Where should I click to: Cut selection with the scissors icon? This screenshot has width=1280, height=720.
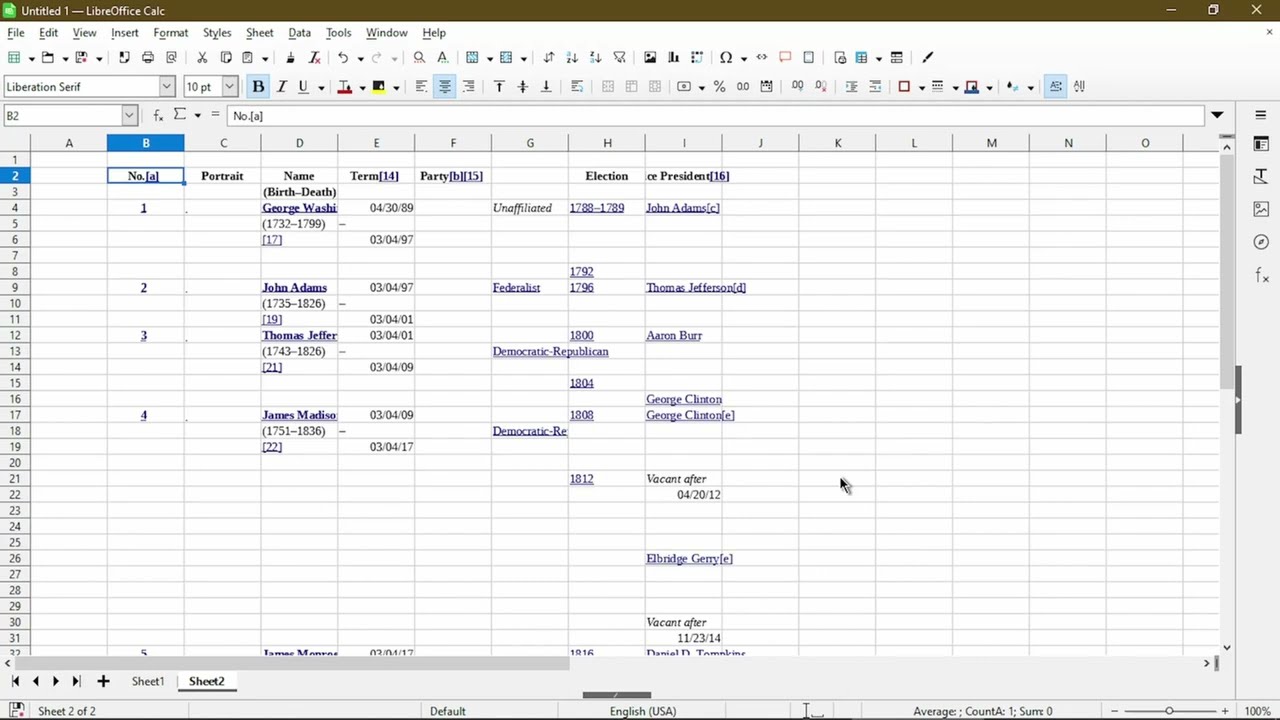202,57
